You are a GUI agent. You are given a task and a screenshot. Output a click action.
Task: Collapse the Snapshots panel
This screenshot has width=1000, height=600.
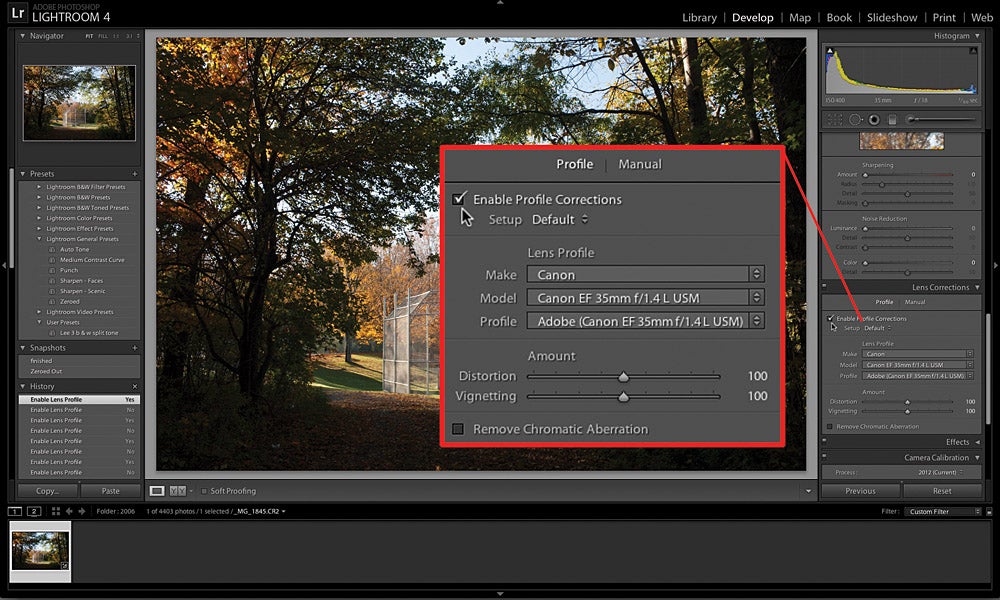(x=23, y=348)
